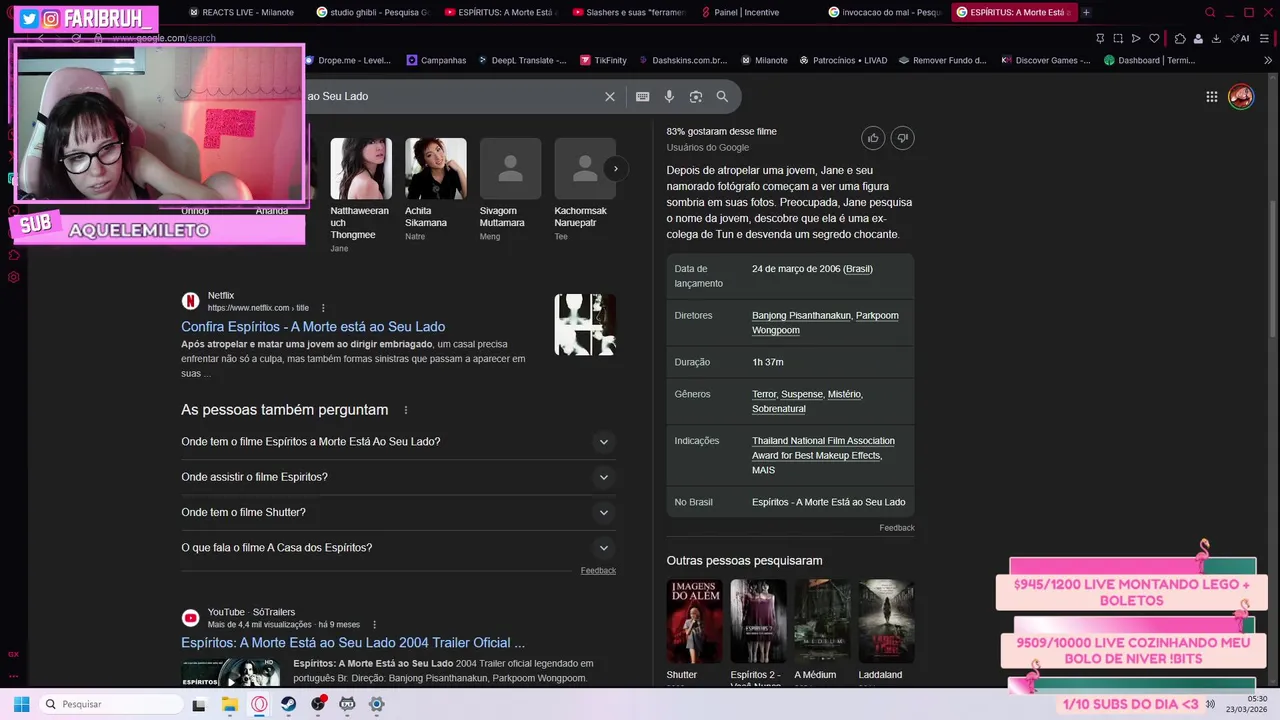Open Opera tab search magnifier
Image resolution: width=1280 pixels, height=720 pixels.
[x=1210, y=13]
